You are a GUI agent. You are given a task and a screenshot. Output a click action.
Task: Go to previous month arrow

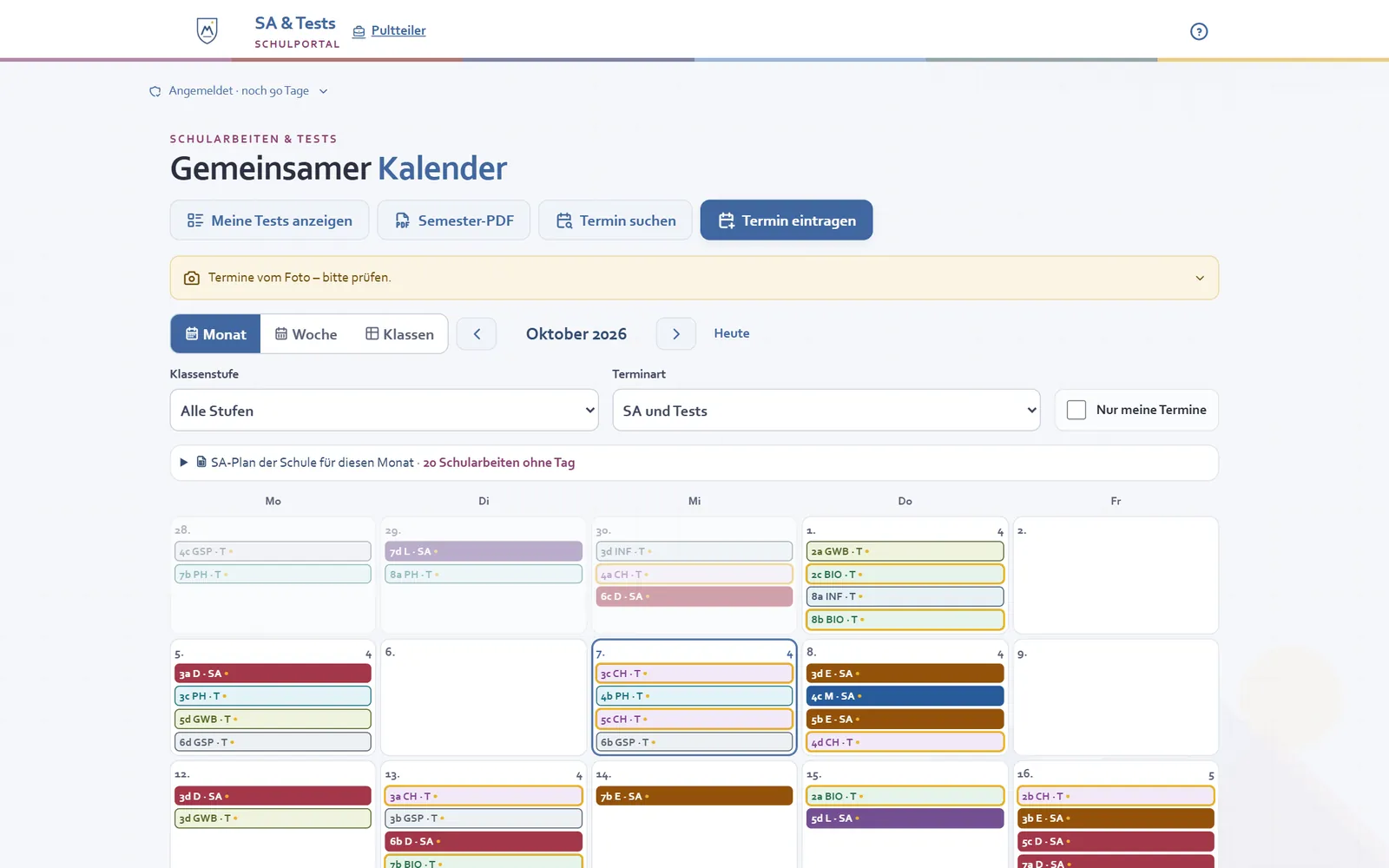click(477, 334)
